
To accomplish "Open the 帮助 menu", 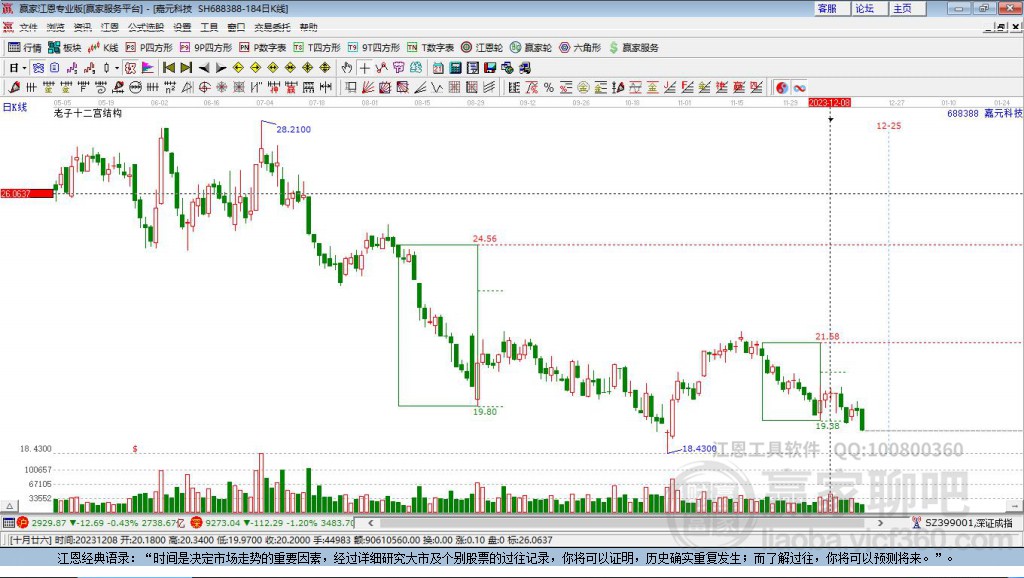I will tap(308, 27).
